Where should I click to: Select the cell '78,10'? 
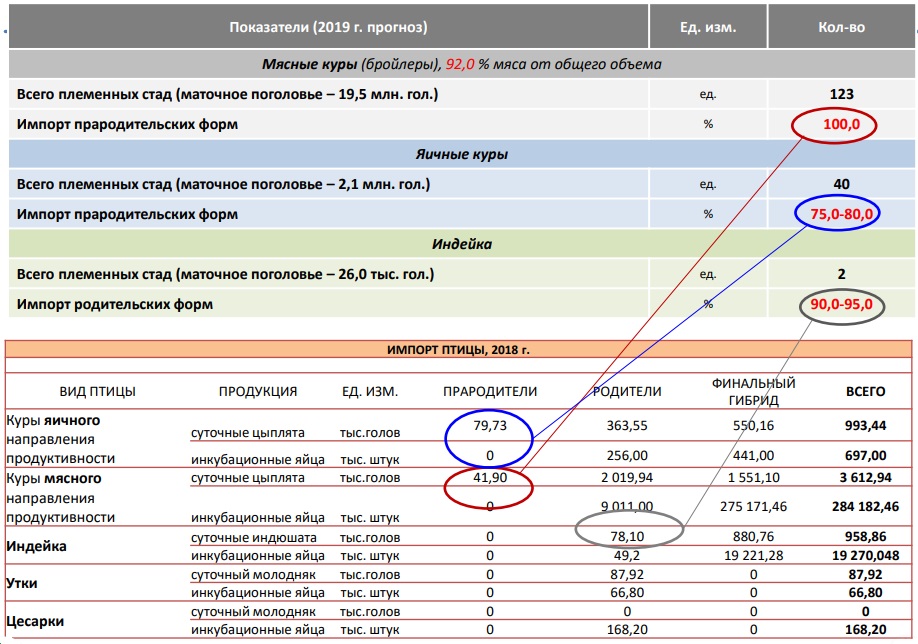point(627,536)
